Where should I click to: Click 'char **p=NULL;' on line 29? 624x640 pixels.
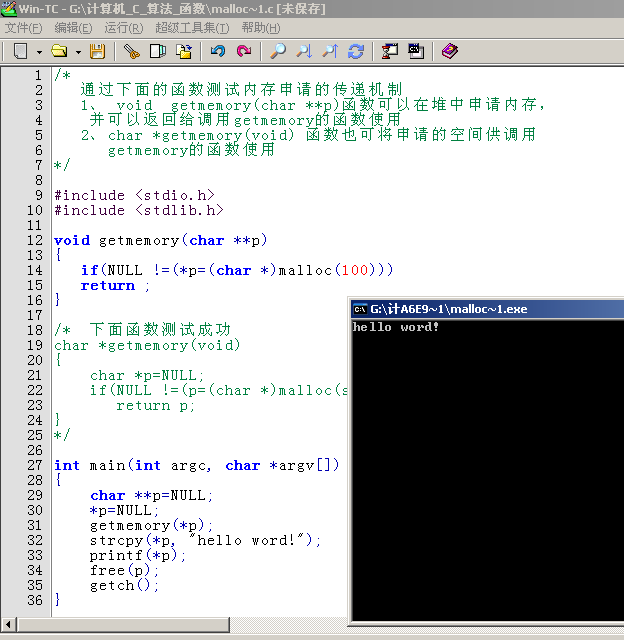point(151,496)
